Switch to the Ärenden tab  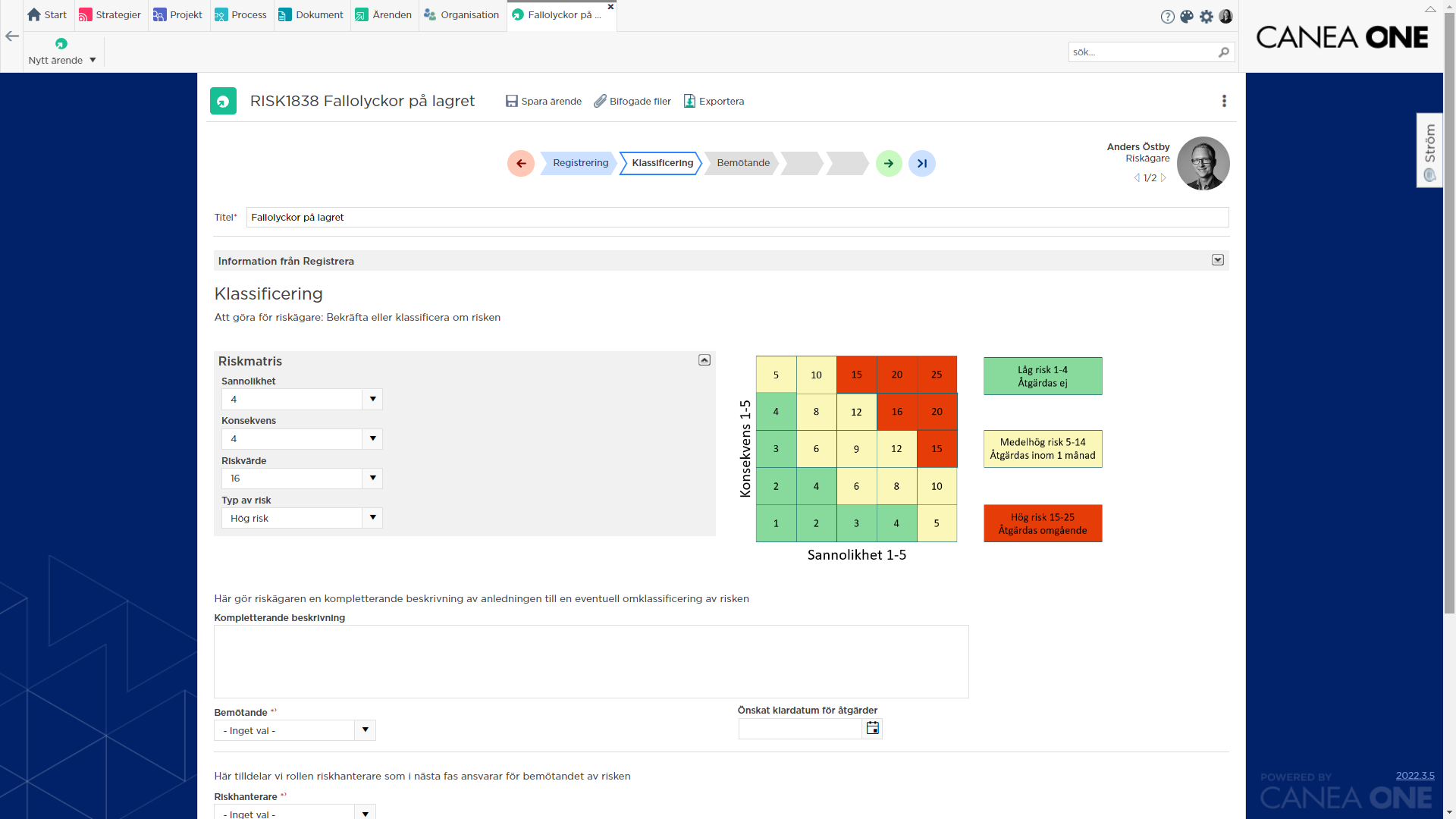(x=384, y=15)
